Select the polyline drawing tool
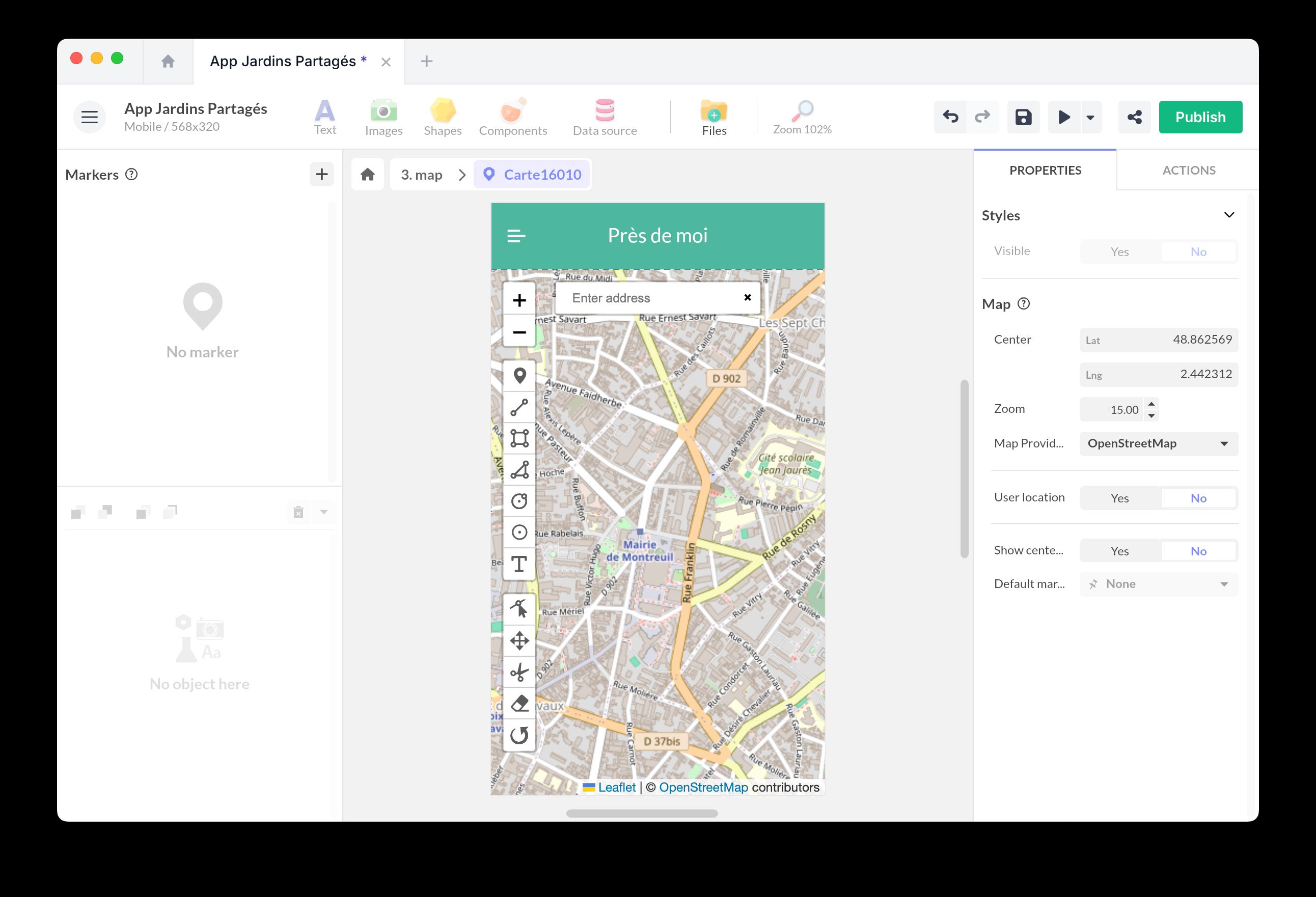Image resolution: width=1316 pixels, height=897 pixels. [519, 406]
